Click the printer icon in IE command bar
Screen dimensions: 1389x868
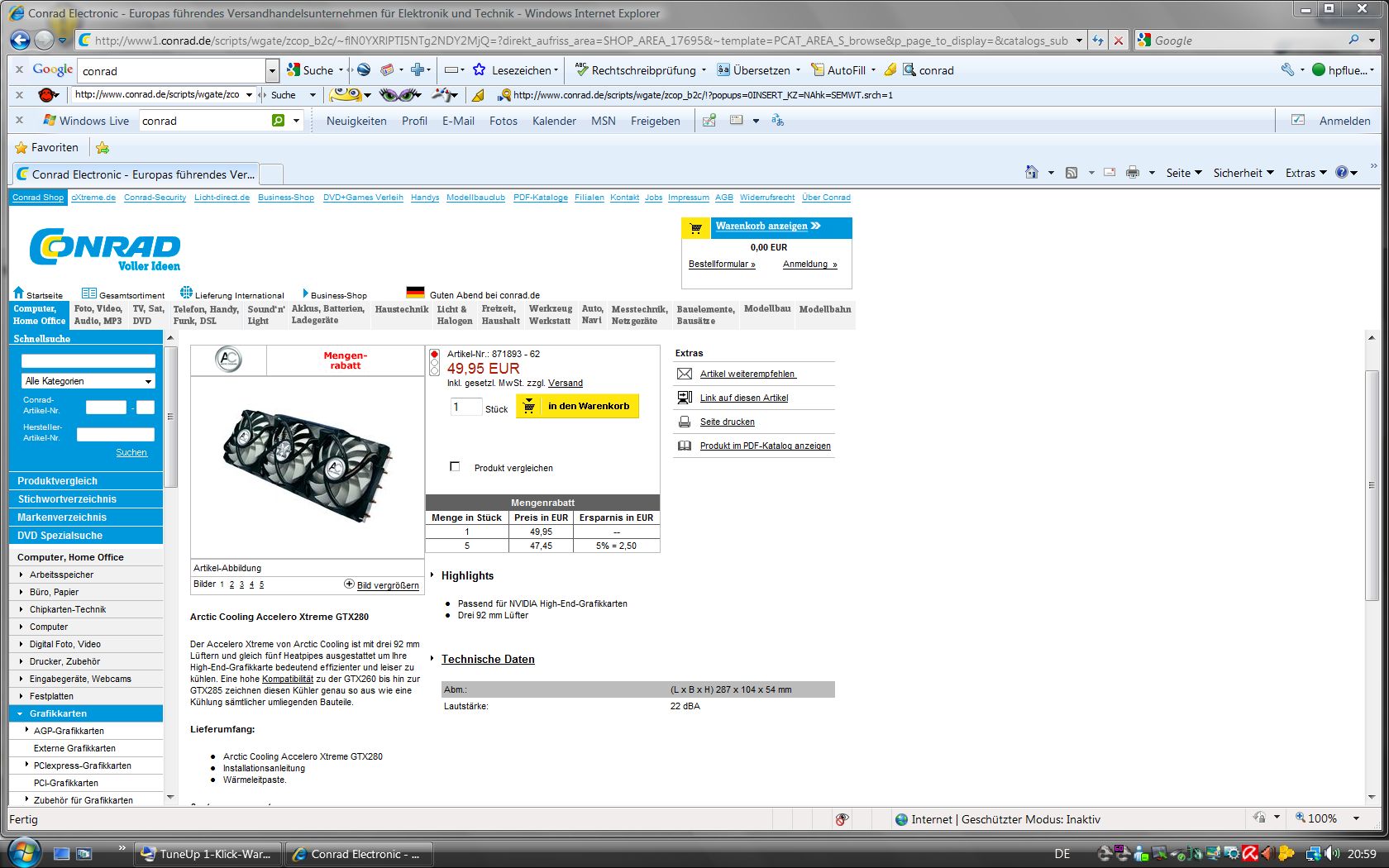point(1133,173)
